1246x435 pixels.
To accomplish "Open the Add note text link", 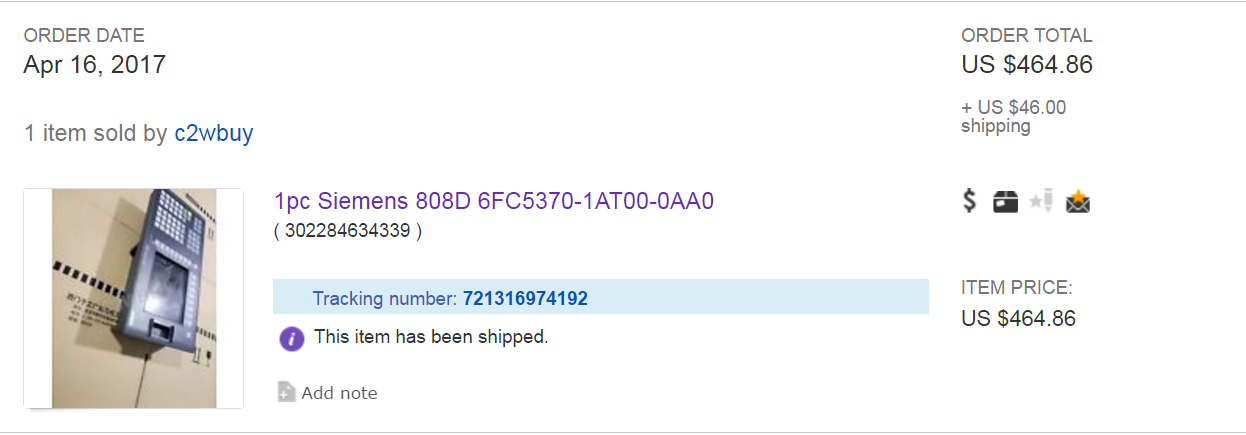I will tap(339, 393).
